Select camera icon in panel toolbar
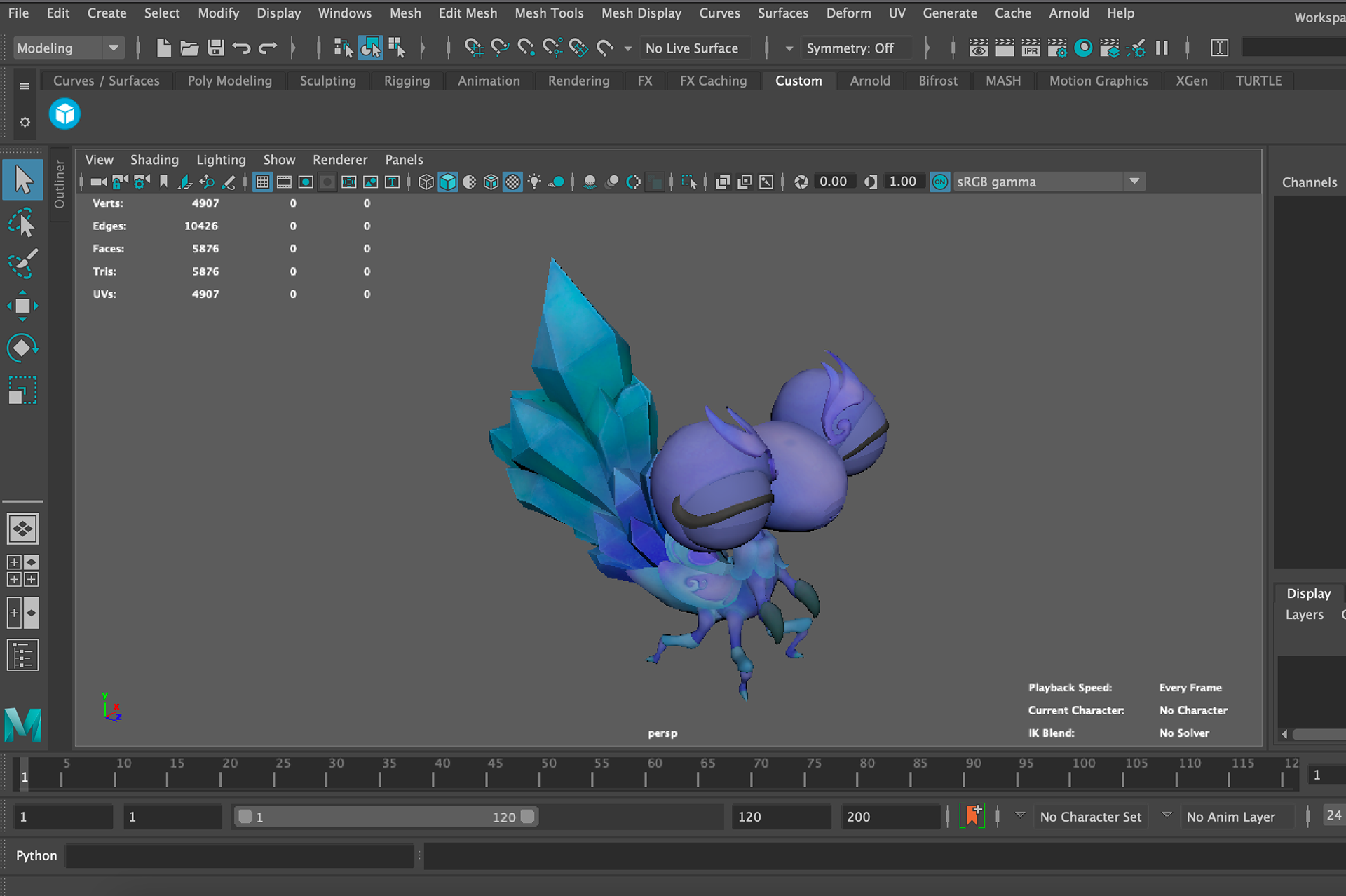Image resolution: width=1346 pixels, height=896 pixels. click(x=99, y=182)
